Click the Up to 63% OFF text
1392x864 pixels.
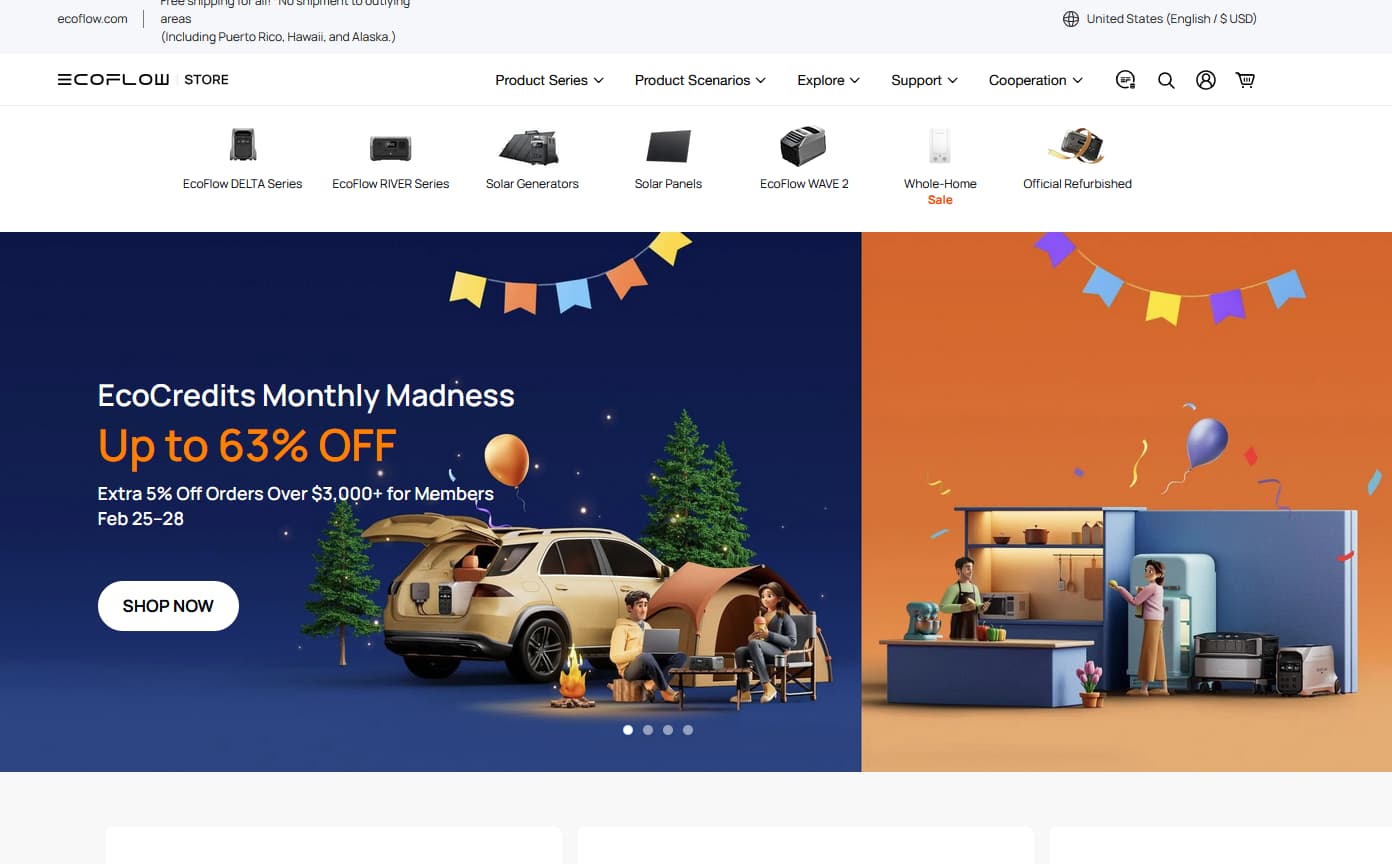(247, 446)
